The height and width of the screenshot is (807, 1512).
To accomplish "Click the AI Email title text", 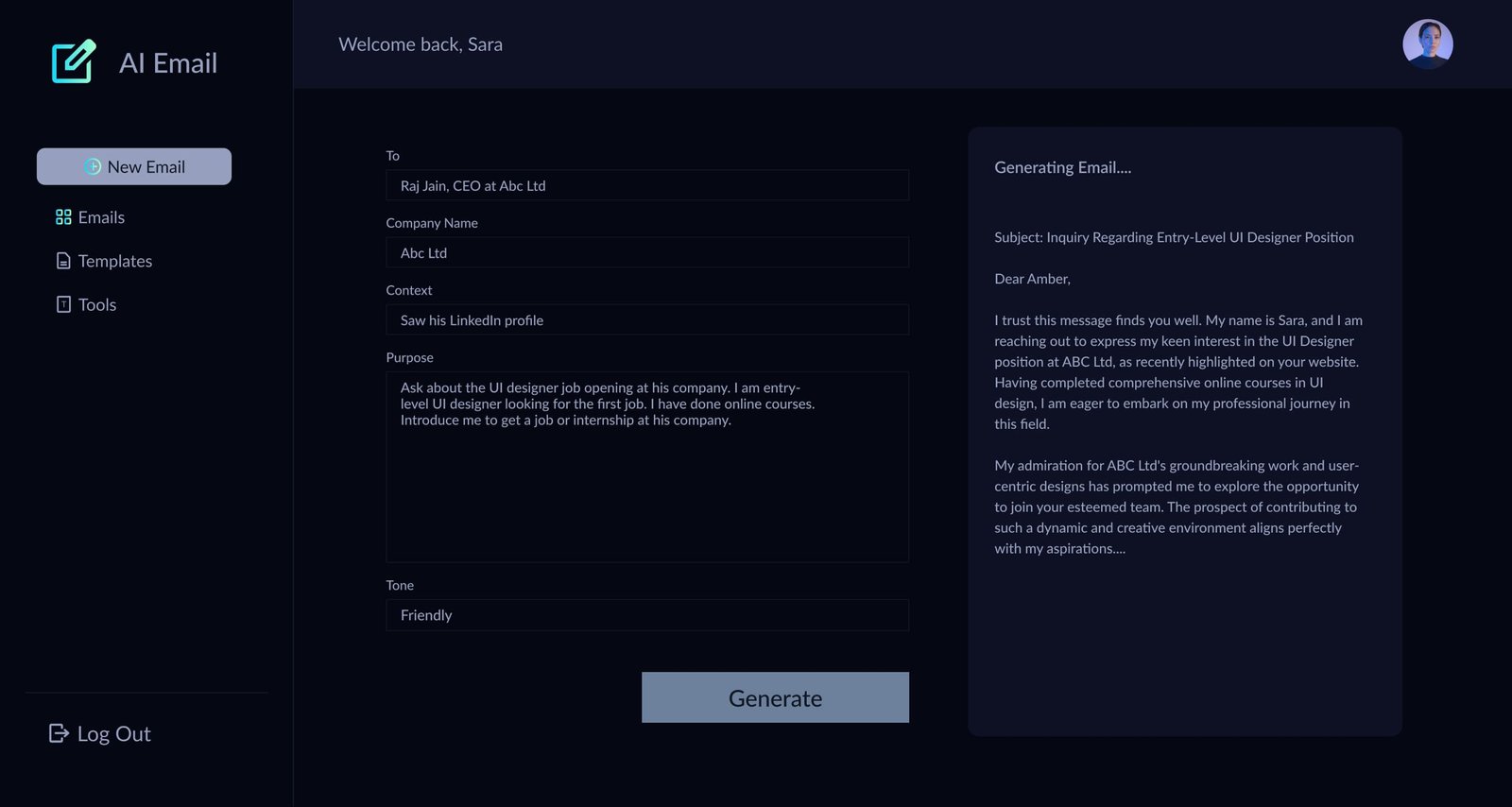I will [168, 63].
